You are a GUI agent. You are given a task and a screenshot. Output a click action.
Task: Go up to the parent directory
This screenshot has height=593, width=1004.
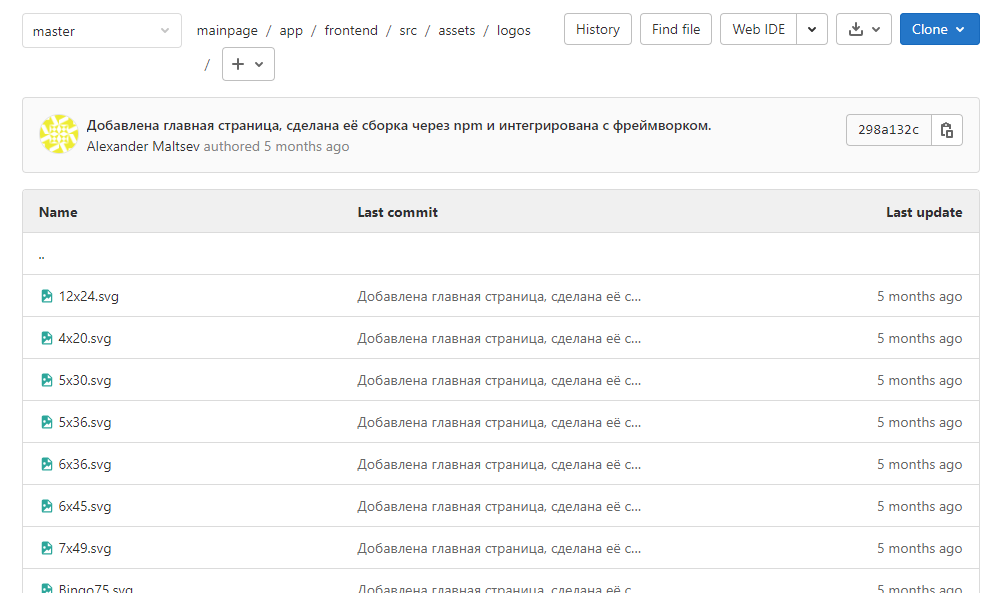(42, 255)
